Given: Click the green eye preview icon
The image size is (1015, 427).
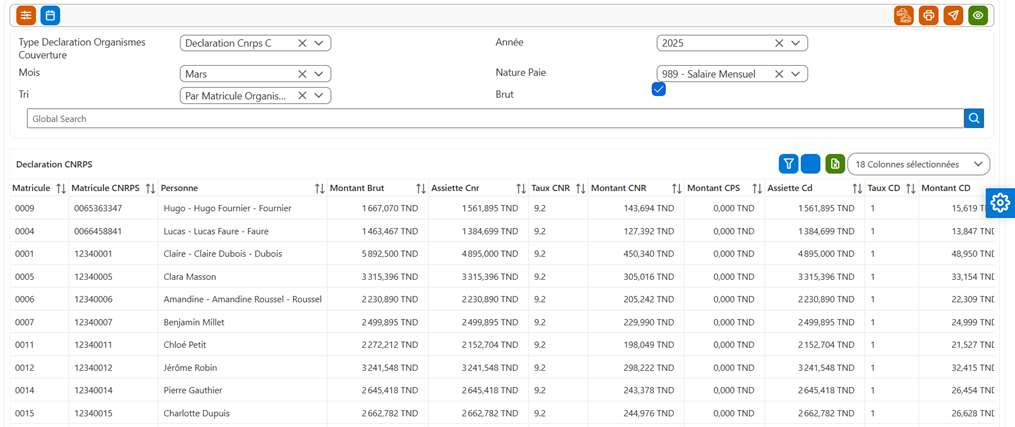Looking at the screenshot, I should click(x=978, y=15).
